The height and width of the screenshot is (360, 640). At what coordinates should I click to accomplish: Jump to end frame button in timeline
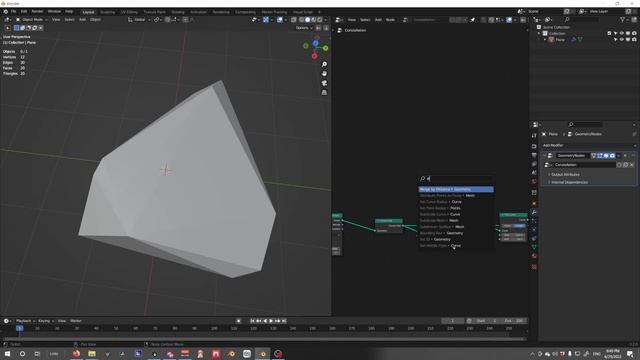pos(284,321)
